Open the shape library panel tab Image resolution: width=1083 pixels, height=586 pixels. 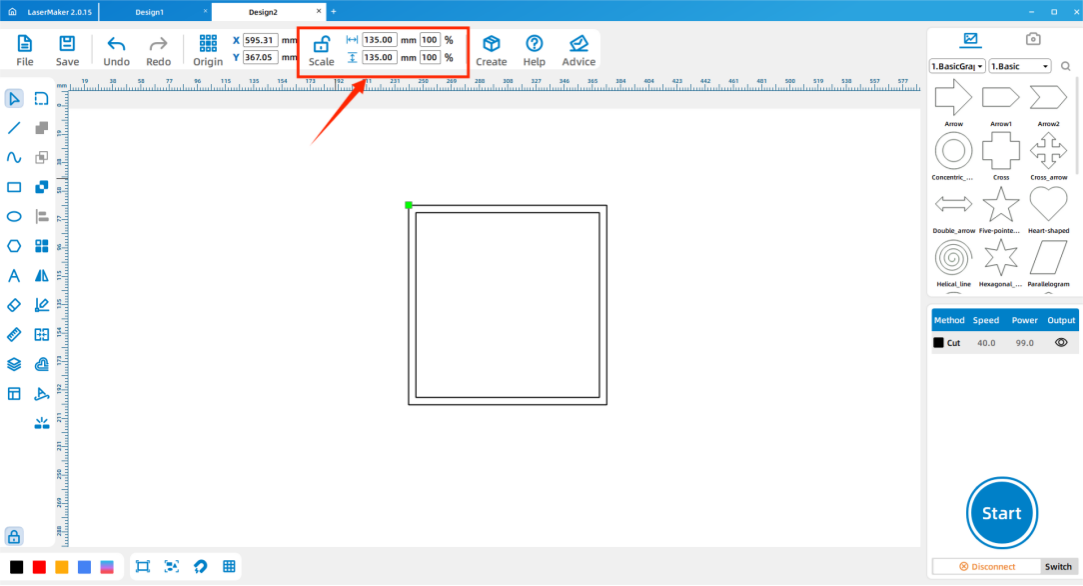[x=970, y=39]
